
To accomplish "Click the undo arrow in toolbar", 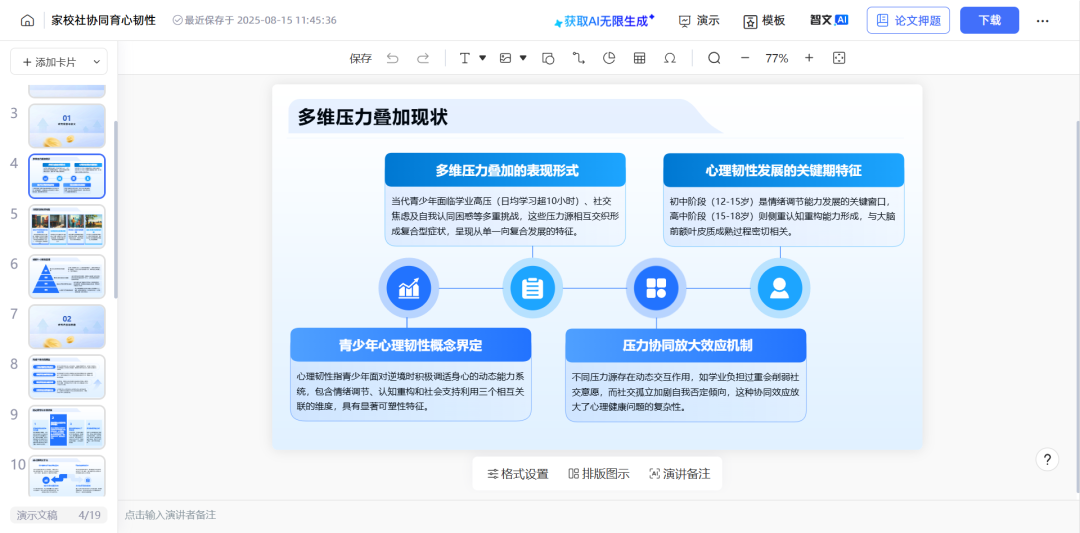I will [x=392, y=58].
